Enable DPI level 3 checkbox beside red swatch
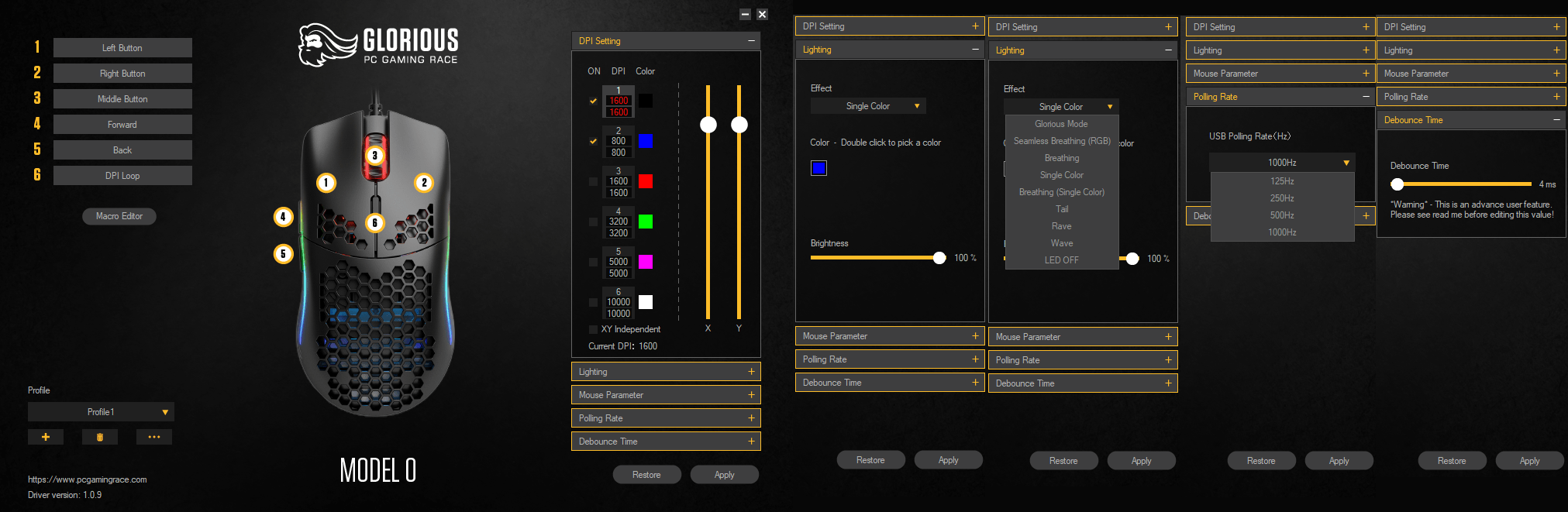This screenshot has height=512, width=1568. pyautogui.click(x=594, y=181)
